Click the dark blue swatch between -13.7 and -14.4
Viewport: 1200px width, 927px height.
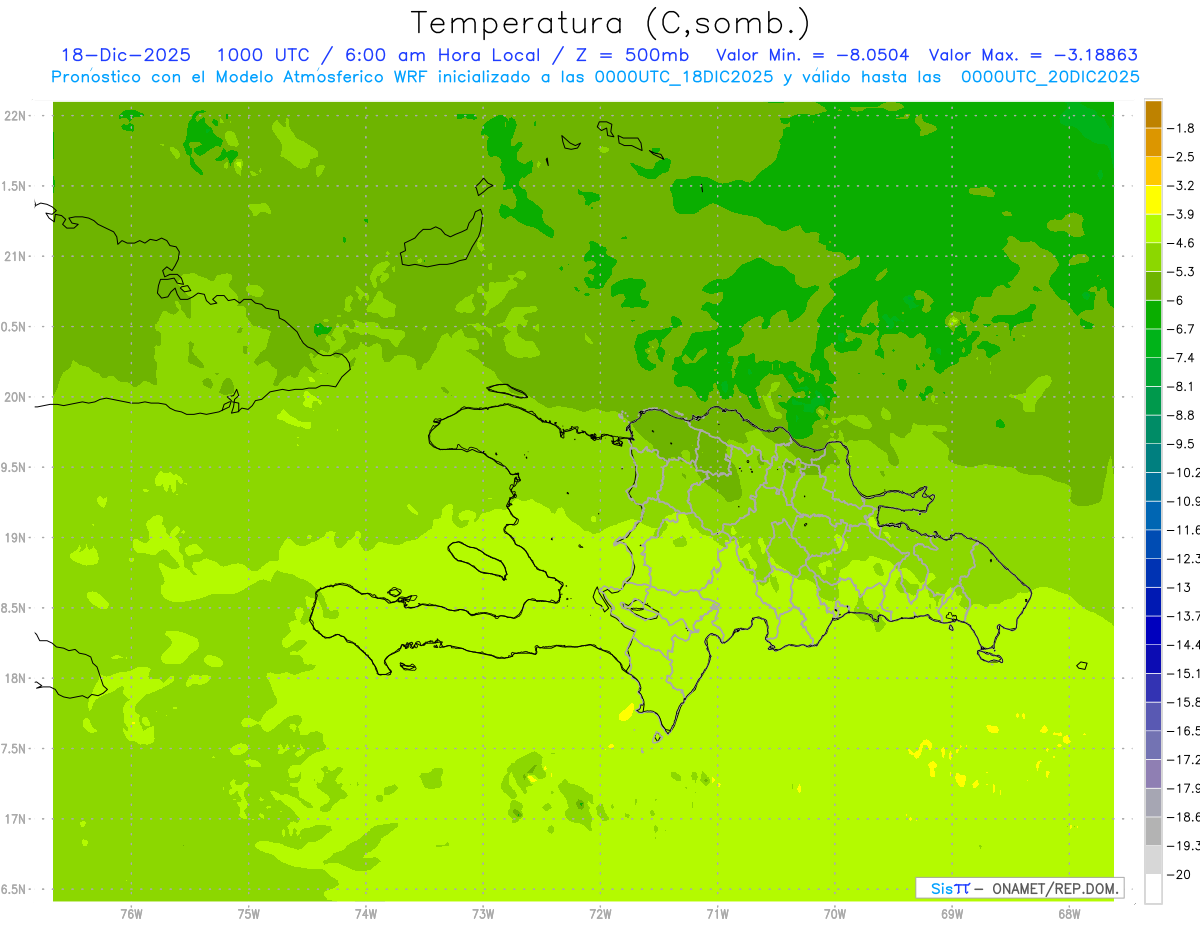tap(1153, 630)
